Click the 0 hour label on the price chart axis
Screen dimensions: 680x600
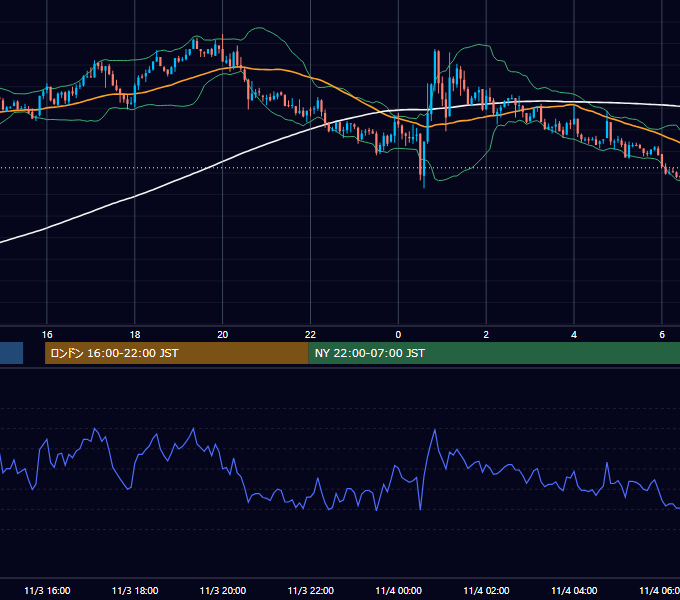click(398, 335)
